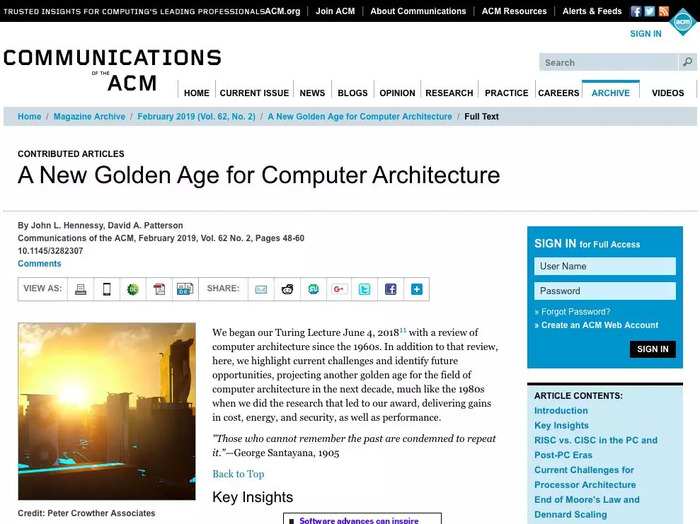
Task: Open the Digital Library view icon
Action: pyautogui.click(x=133, y=289)
